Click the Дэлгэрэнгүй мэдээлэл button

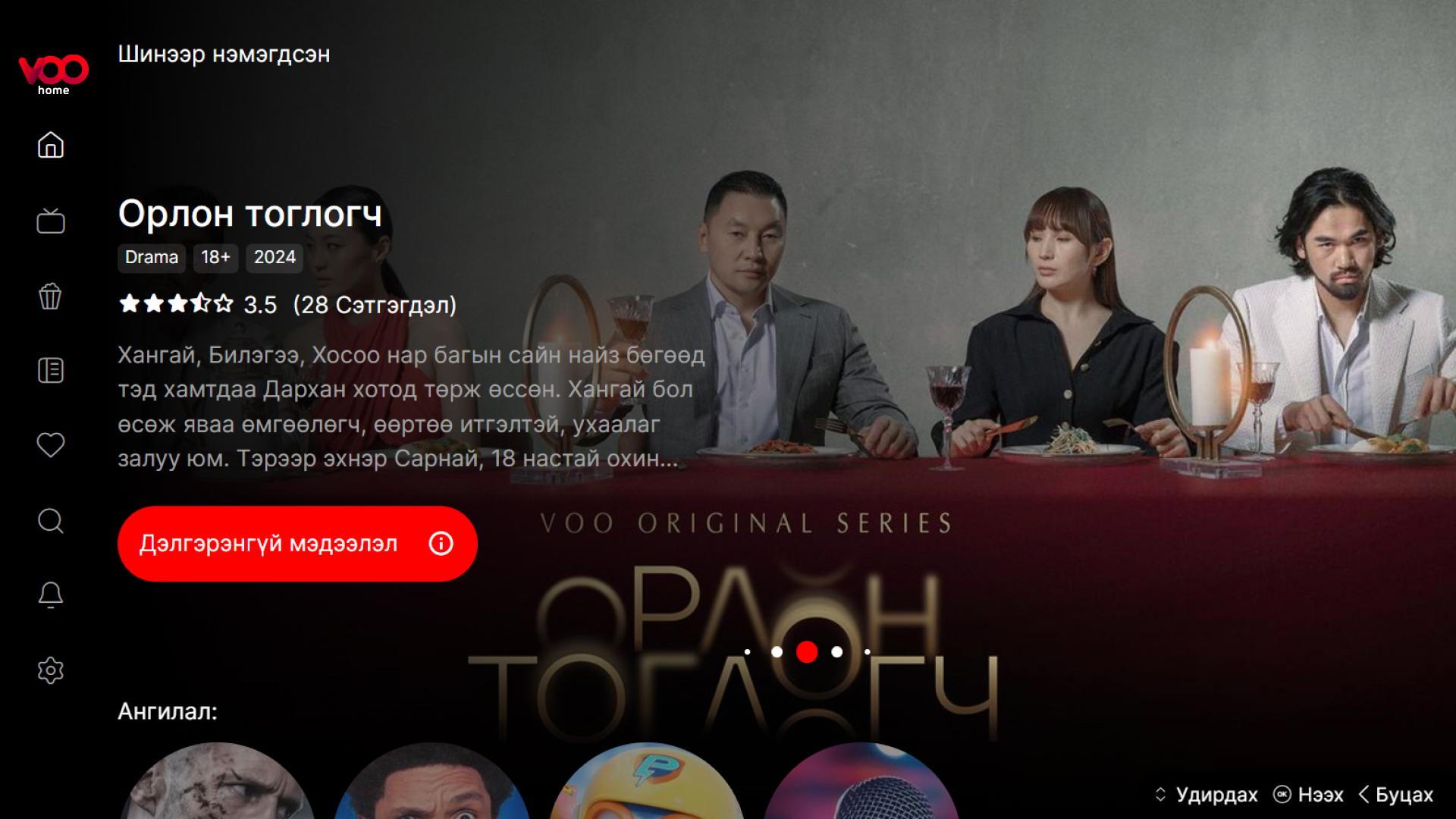tap(297, 544)
